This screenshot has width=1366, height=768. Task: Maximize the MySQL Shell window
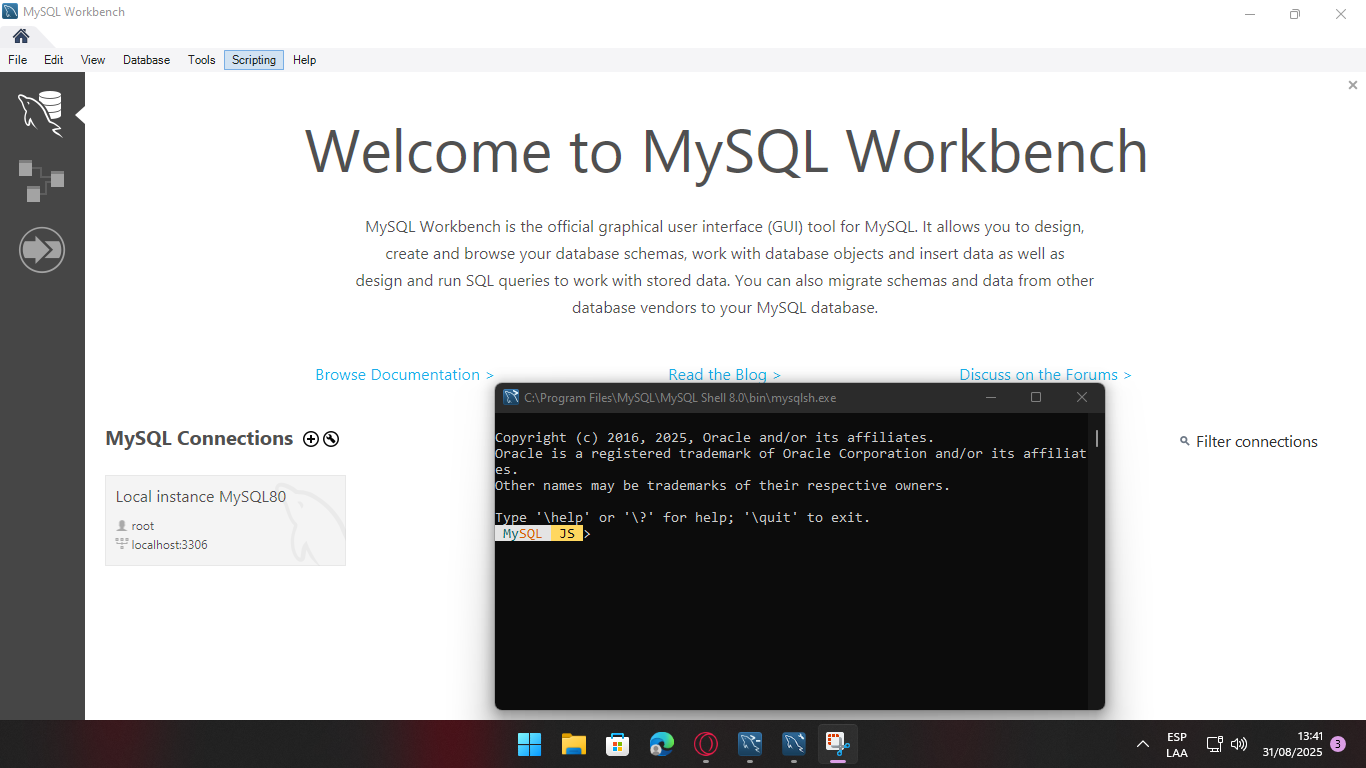coord(1036,397)
